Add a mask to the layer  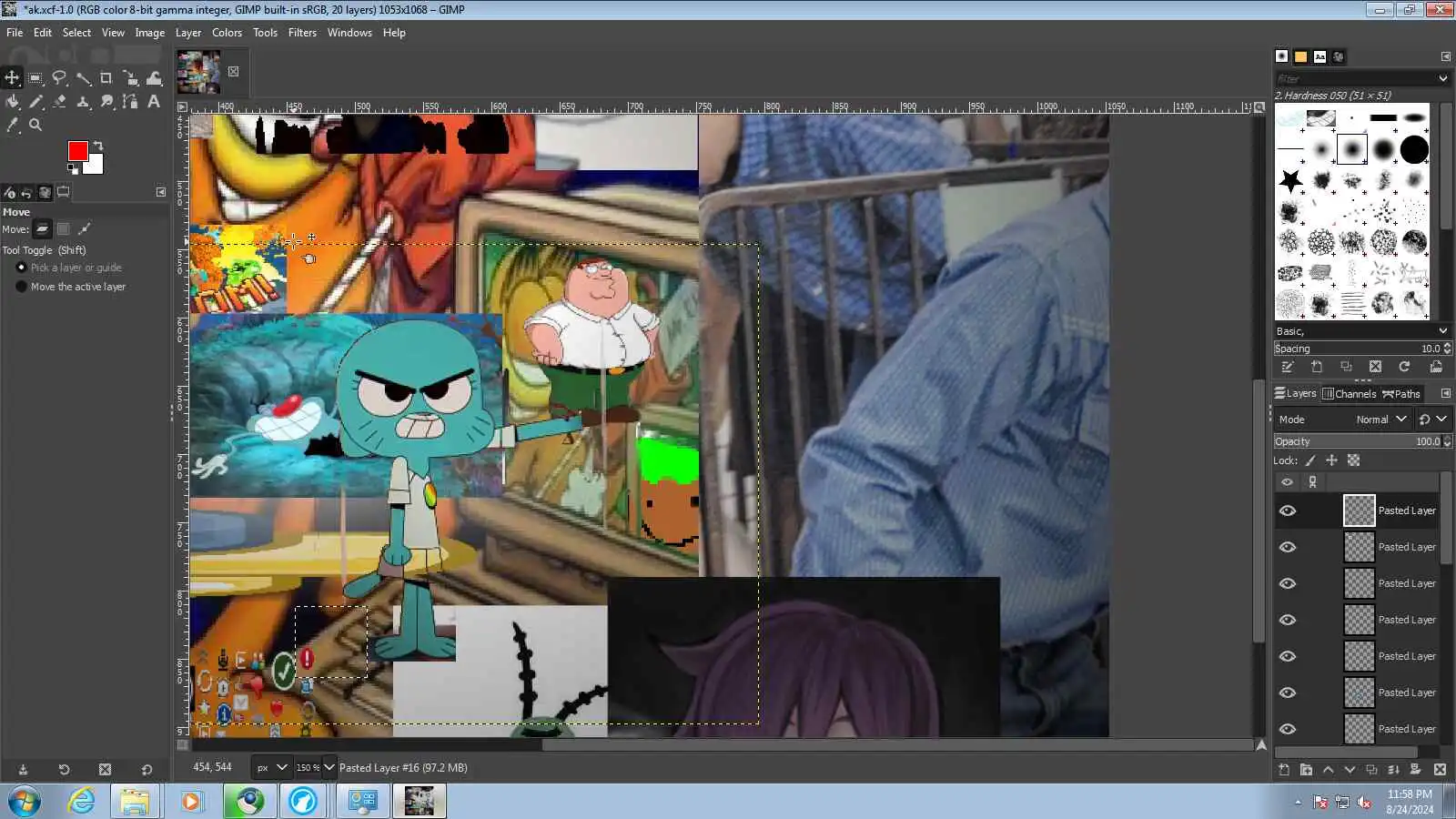click(x=1415, y=770)
